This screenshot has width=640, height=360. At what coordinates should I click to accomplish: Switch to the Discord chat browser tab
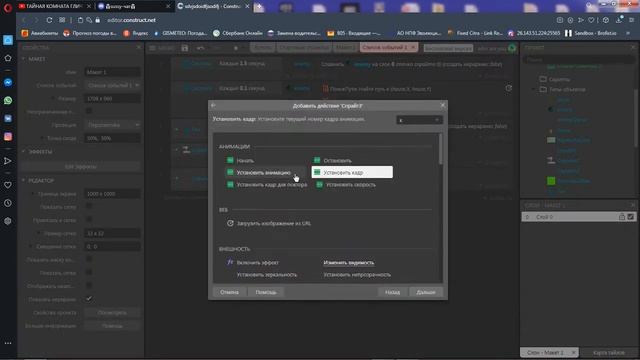[x=133, y=6]
